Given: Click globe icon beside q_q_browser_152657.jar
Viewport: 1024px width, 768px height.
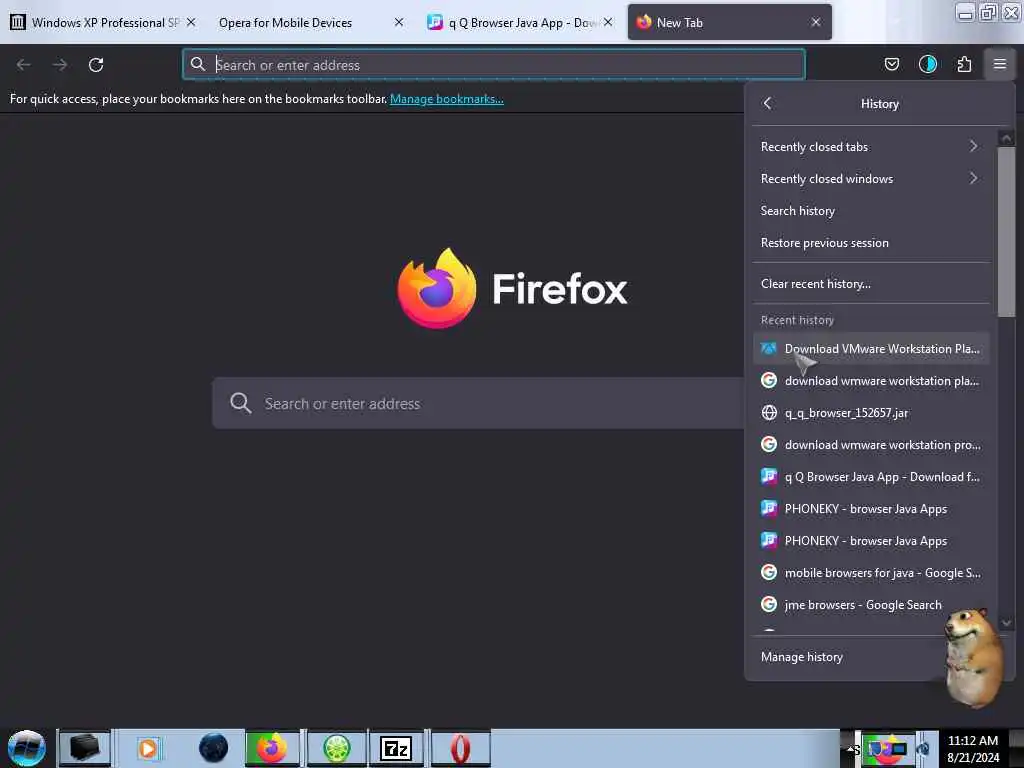Looking at the screenshot, I should point(769,413).
